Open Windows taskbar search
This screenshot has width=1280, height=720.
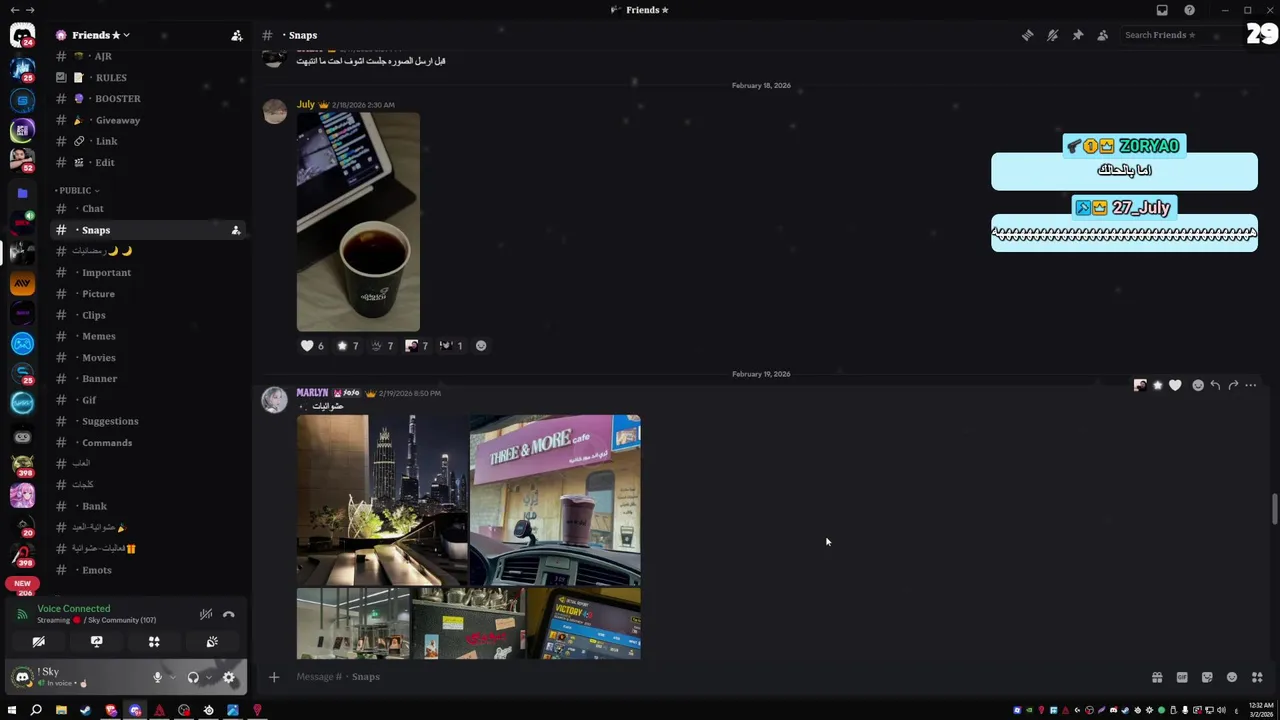(x=36, y=710)
